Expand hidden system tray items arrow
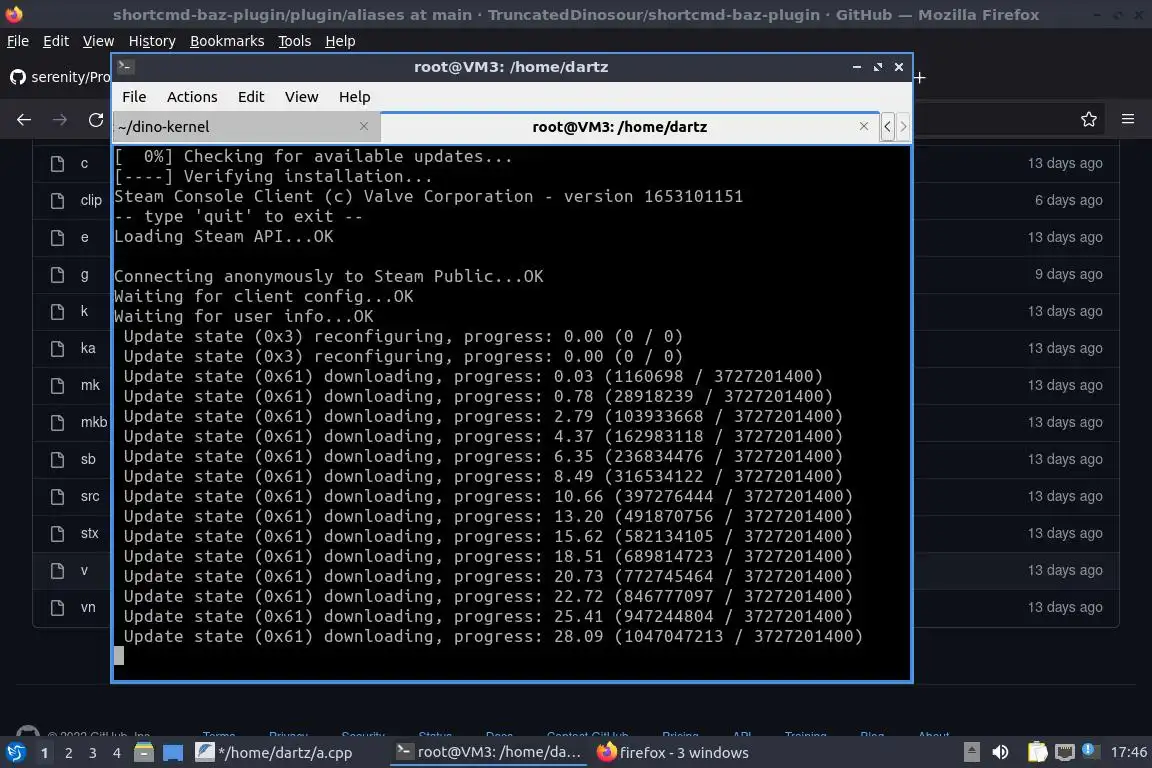This screenshot has height=768, width=1152. (x=971, y=753)
